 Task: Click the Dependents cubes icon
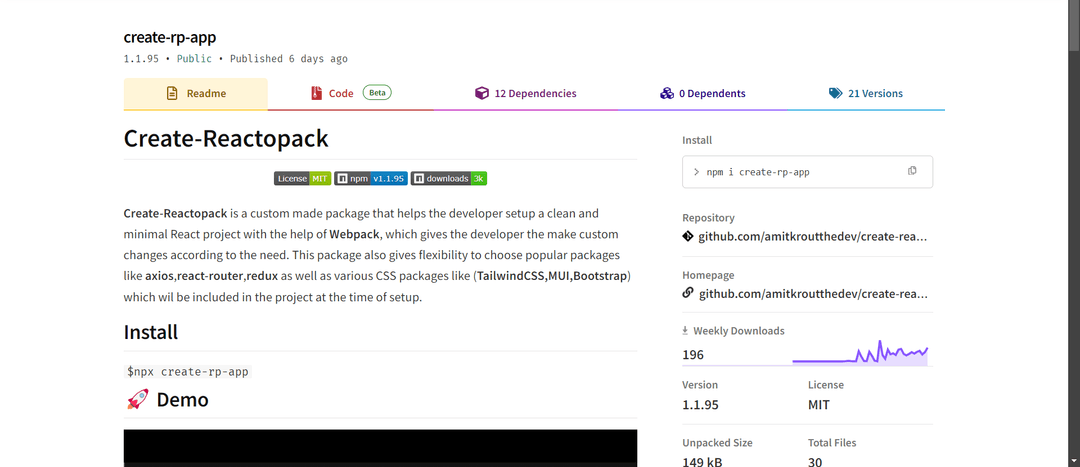[666, 94]
